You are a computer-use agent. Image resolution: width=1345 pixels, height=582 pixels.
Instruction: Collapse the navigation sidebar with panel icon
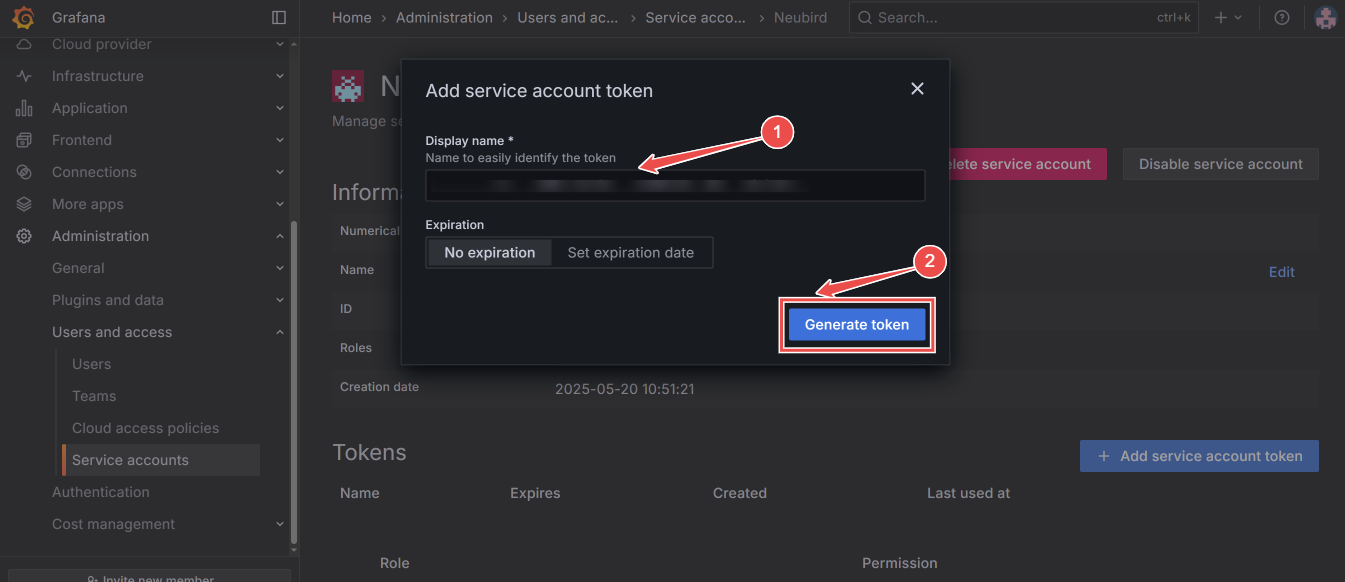pos(278,17)
